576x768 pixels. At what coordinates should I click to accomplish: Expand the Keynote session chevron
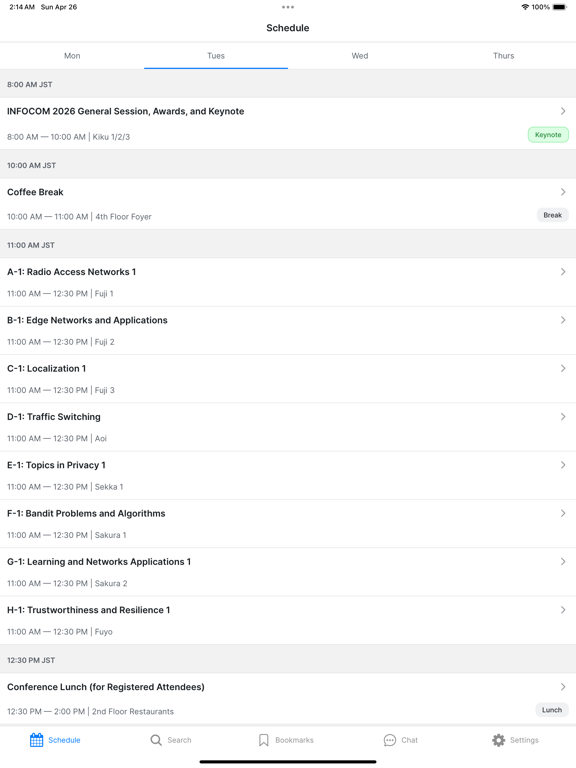tap(563, 111)
